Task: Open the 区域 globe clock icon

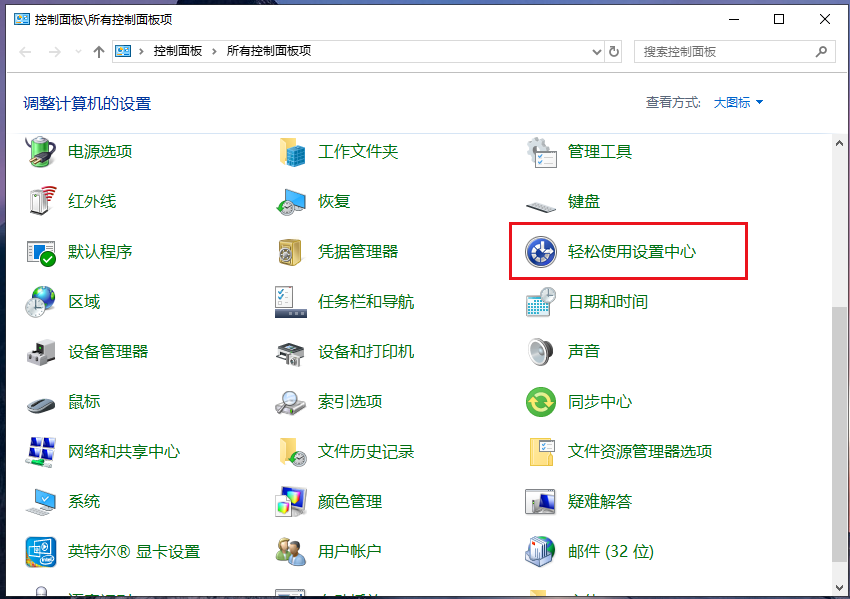Action: (x=41, y=301)
